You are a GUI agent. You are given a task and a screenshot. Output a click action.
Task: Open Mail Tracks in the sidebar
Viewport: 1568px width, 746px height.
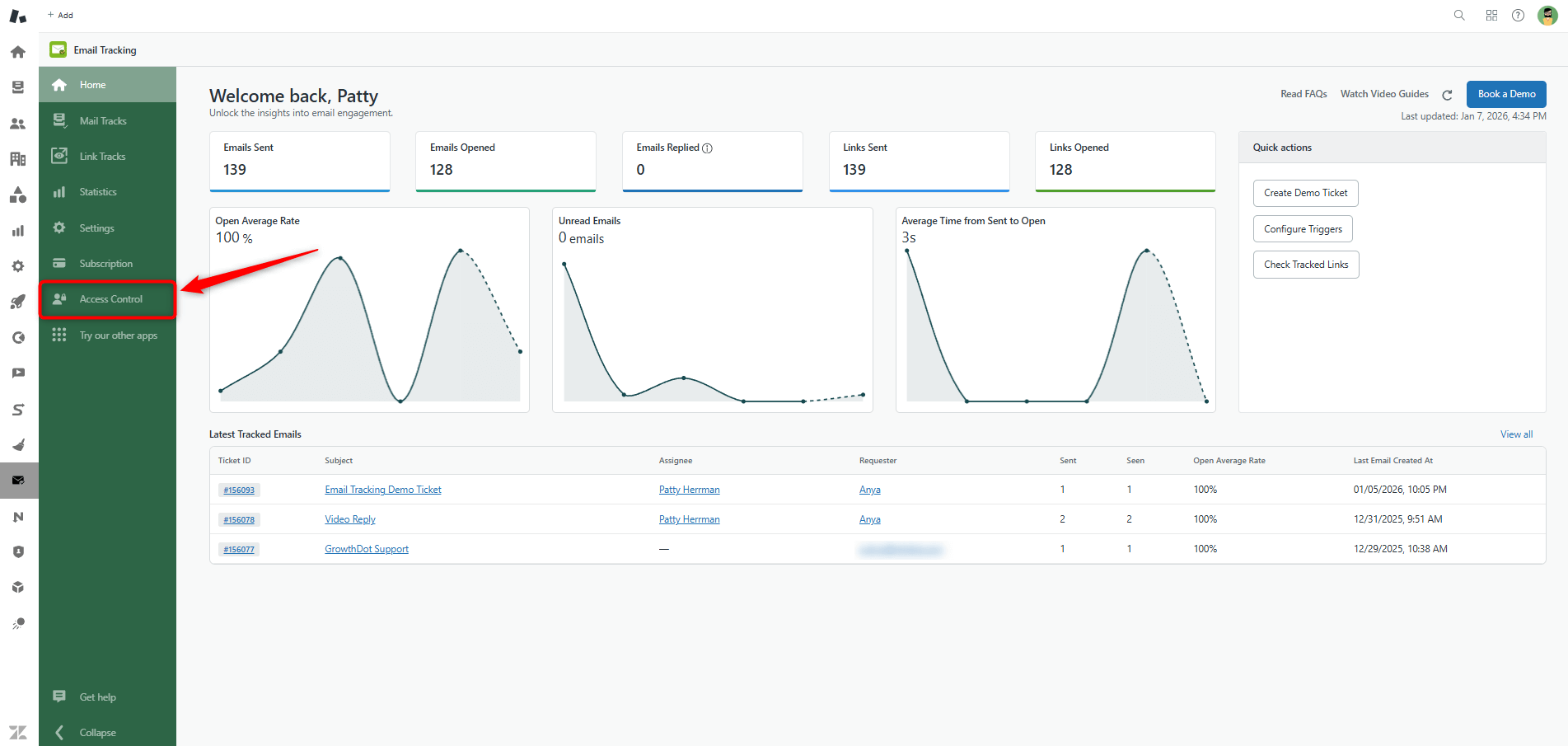click(103, 121)
